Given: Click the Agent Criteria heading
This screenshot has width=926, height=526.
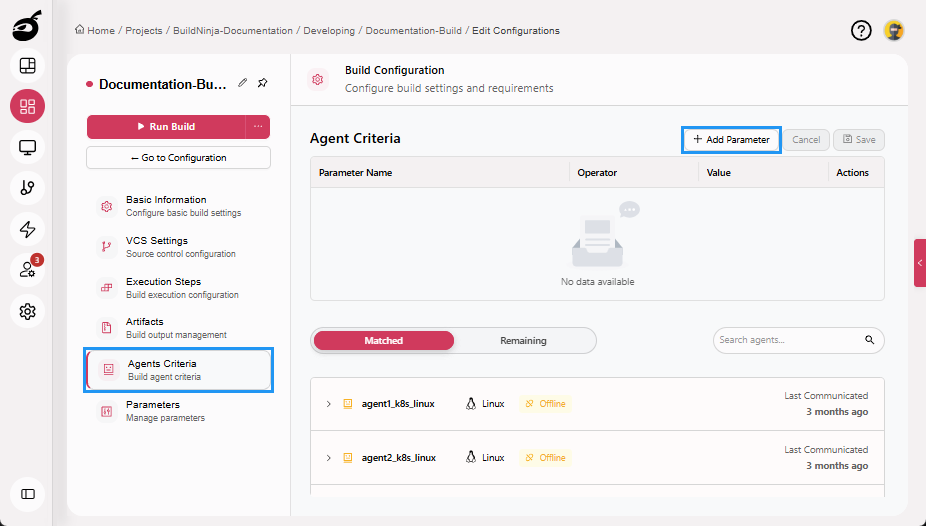Looking at the screenshot, I should pos(355,138).
